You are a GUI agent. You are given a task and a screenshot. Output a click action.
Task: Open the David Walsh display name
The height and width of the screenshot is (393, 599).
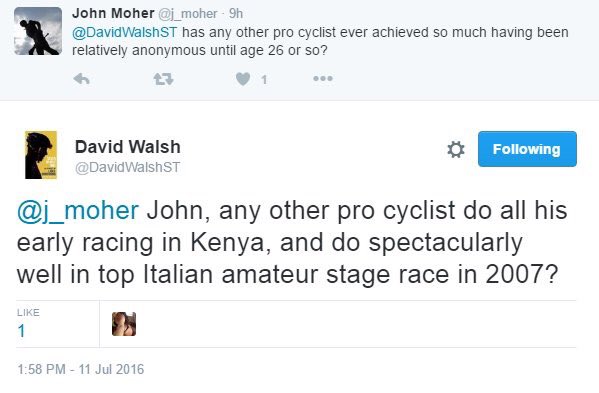[x=128, y=147]
